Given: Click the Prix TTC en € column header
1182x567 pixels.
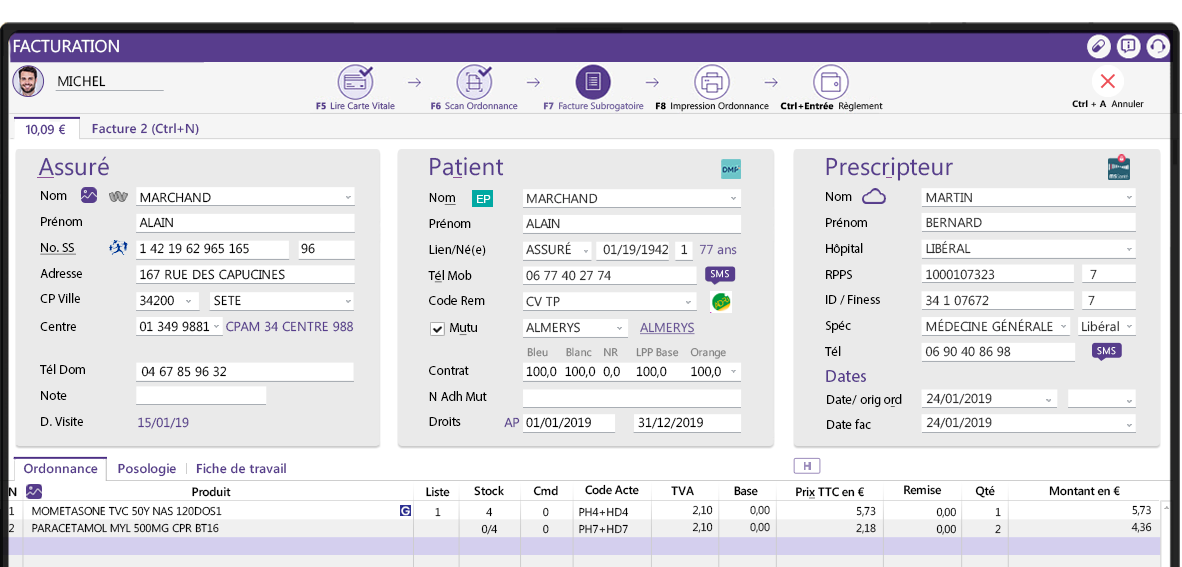Looking at the screenshot, I should tap(829, 492).
